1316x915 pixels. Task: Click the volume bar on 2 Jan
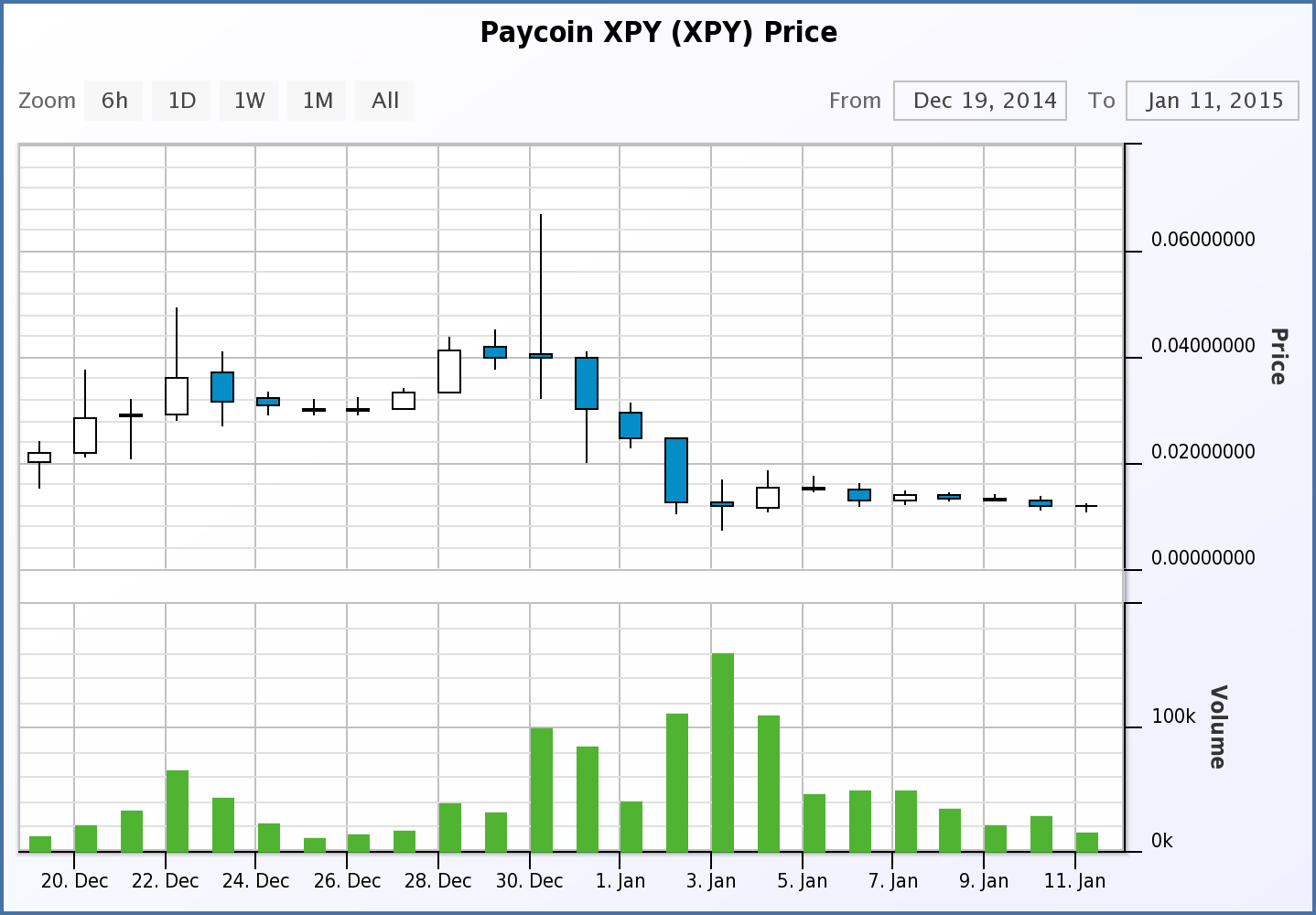pos(677,782)
